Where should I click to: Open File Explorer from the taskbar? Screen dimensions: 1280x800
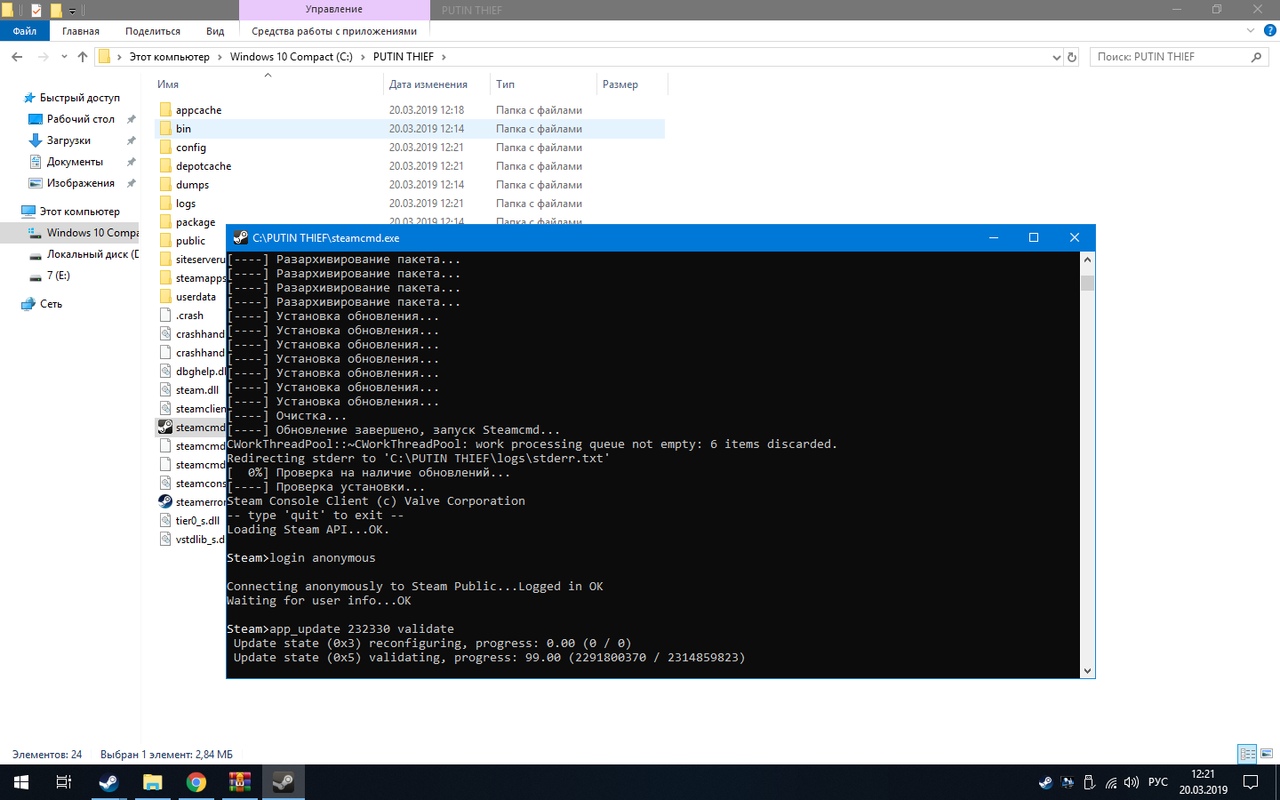[151, 782]
